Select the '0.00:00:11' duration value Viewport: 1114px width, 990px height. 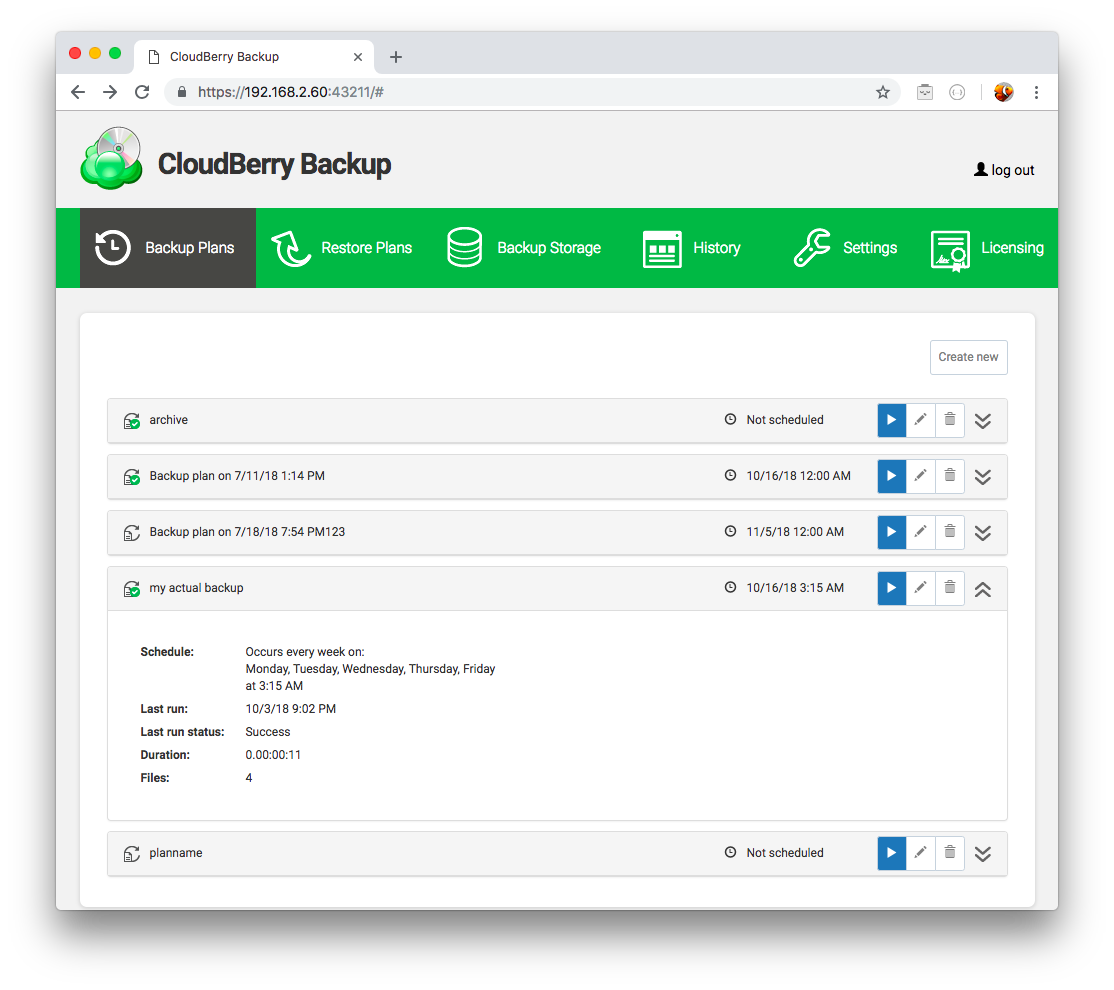(x=273, y=755)
